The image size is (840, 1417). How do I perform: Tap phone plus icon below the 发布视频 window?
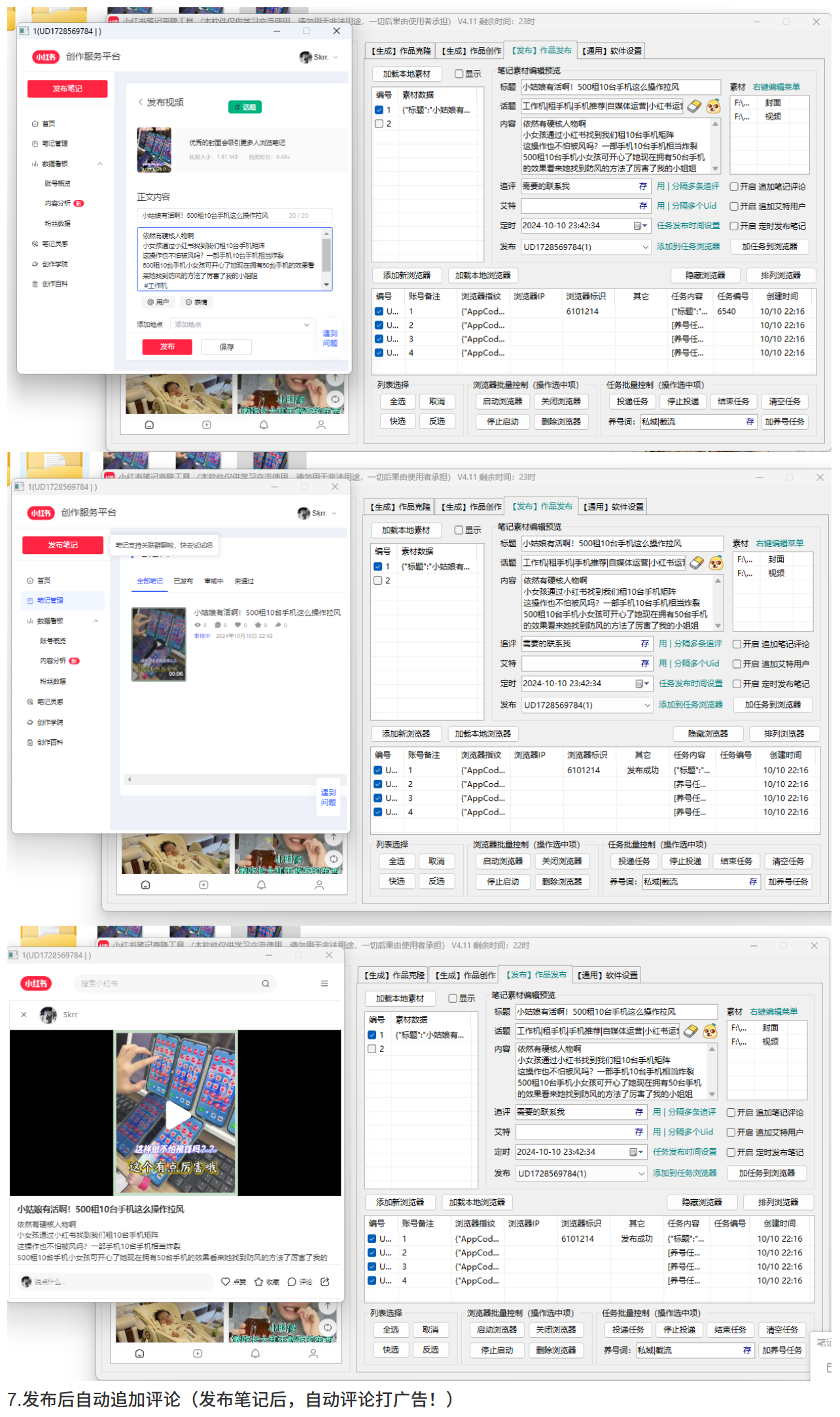pyautogui.click(x=207, y=425)
